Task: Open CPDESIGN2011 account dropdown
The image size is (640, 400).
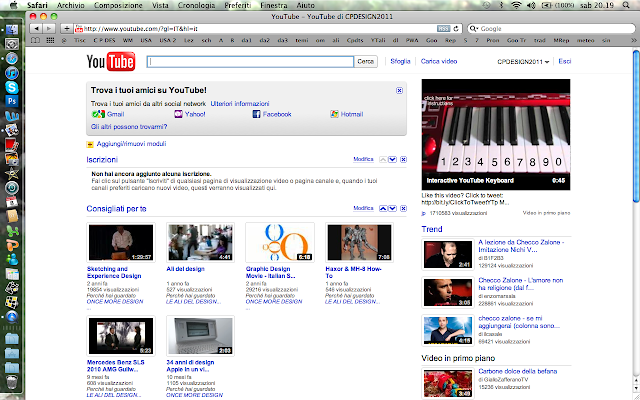Action: click(523, 62)
